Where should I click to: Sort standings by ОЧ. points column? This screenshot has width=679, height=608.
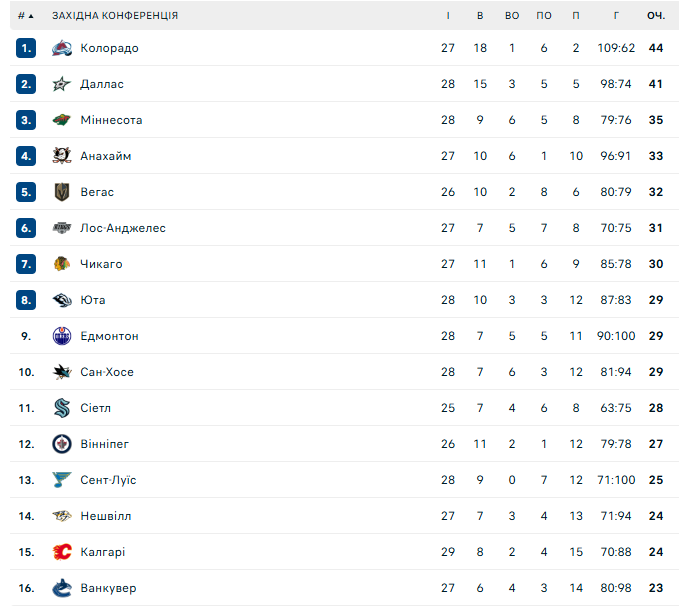tap(656, 16)
